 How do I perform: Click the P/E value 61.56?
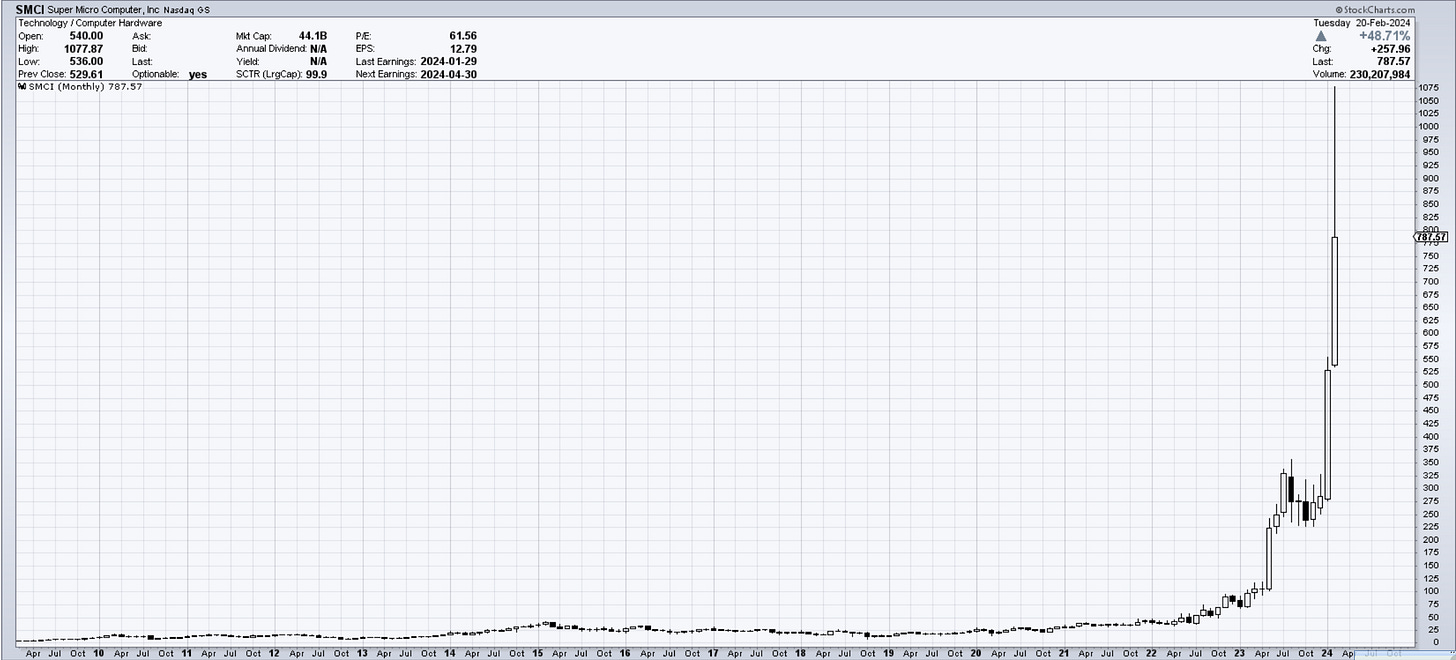coord(463,35)
